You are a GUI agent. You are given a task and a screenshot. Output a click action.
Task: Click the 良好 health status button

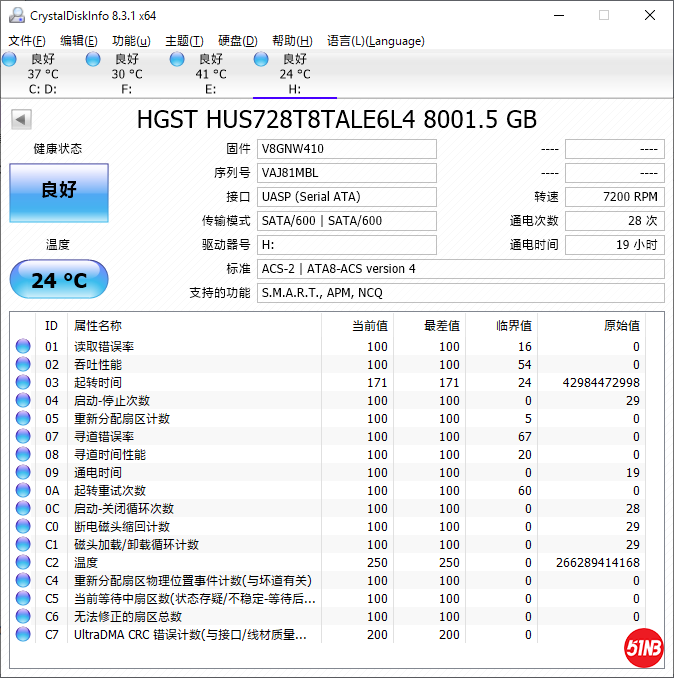[58, 191]
